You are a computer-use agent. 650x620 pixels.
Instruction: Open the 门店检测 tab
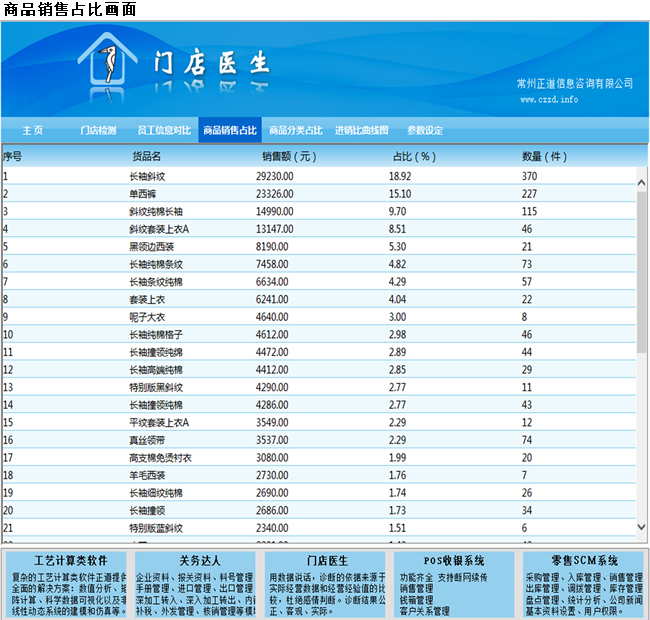[98, 130]
